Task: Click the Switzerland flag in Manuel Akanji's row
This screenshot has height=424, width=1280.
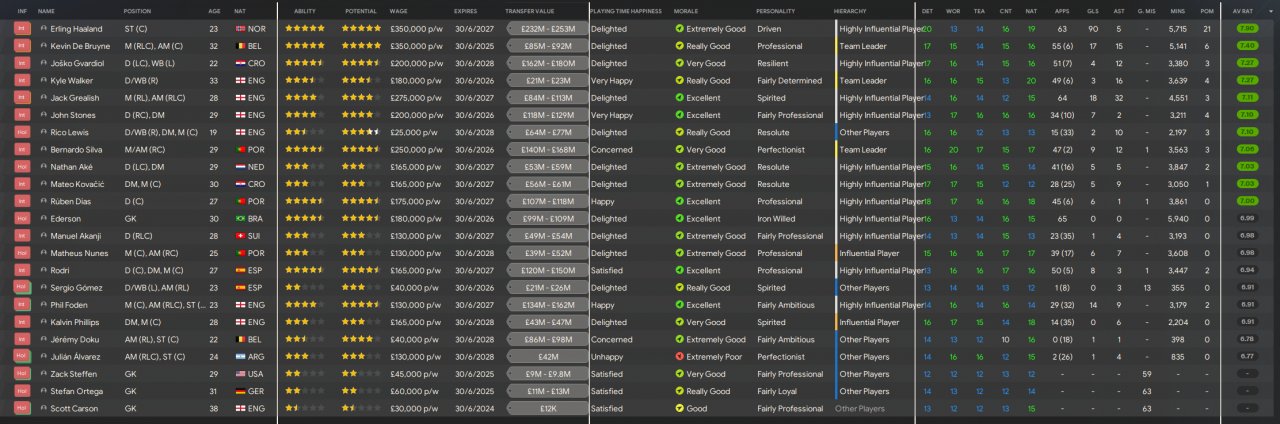Action: (242, 236)
